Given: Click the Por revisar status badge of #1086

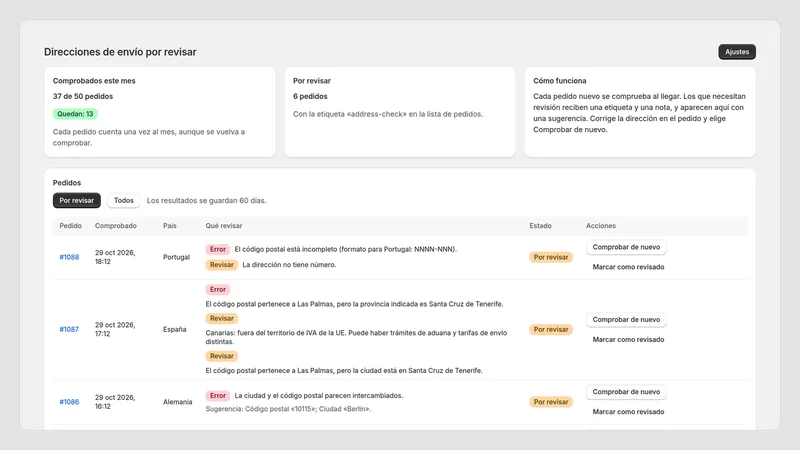Looking at the screenshot, I should [x=551, y=402].
